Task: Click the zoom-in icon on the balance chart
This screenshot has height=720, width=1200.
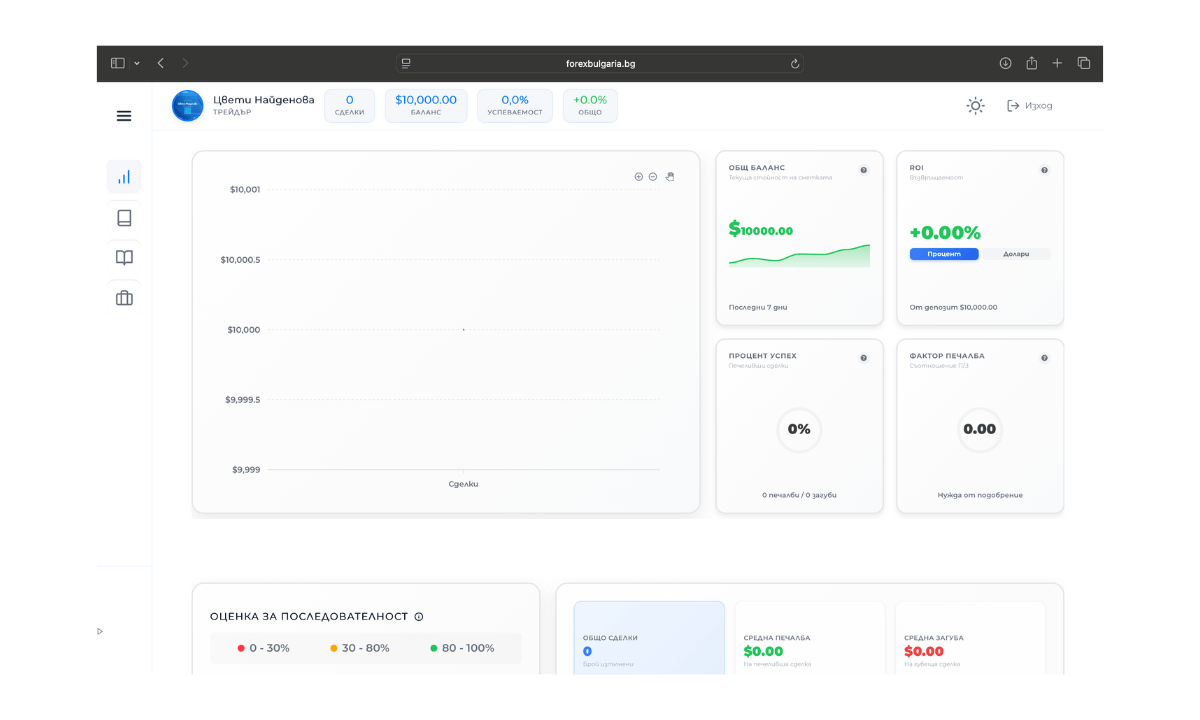Action: click(639, 176)
